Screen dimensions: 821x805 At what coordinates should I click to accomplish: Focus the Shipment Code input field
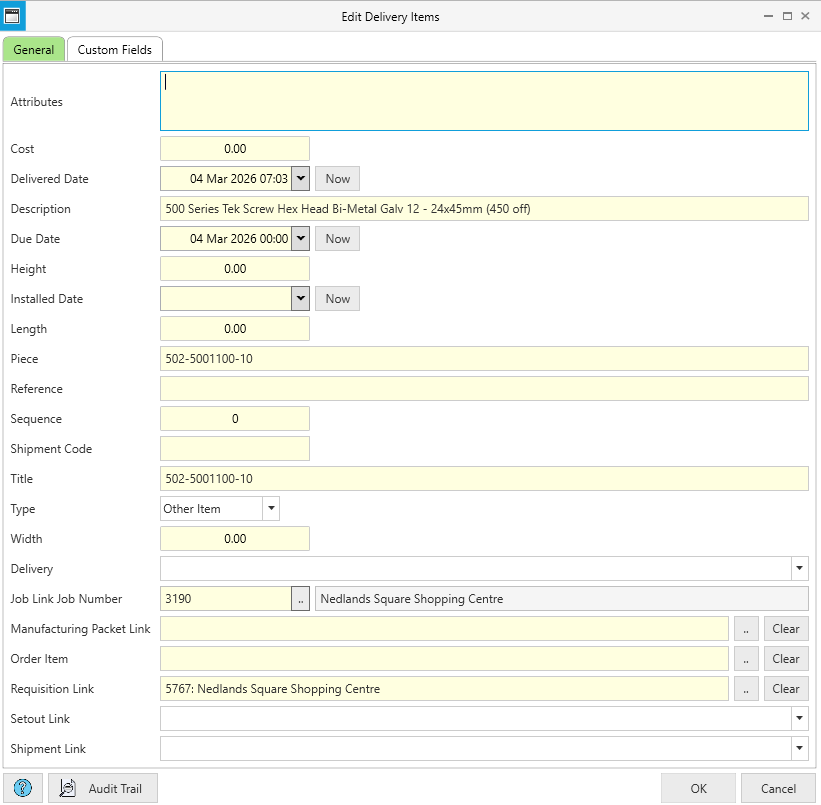234,449
